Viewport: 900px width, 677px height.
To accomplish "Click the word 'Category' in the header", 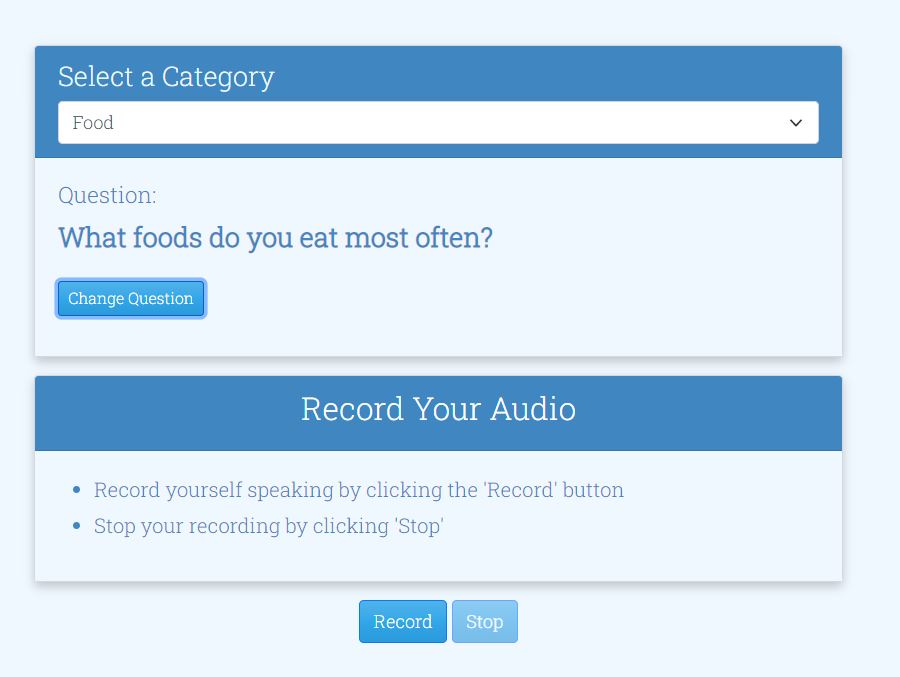I will [x=218, y=78].
